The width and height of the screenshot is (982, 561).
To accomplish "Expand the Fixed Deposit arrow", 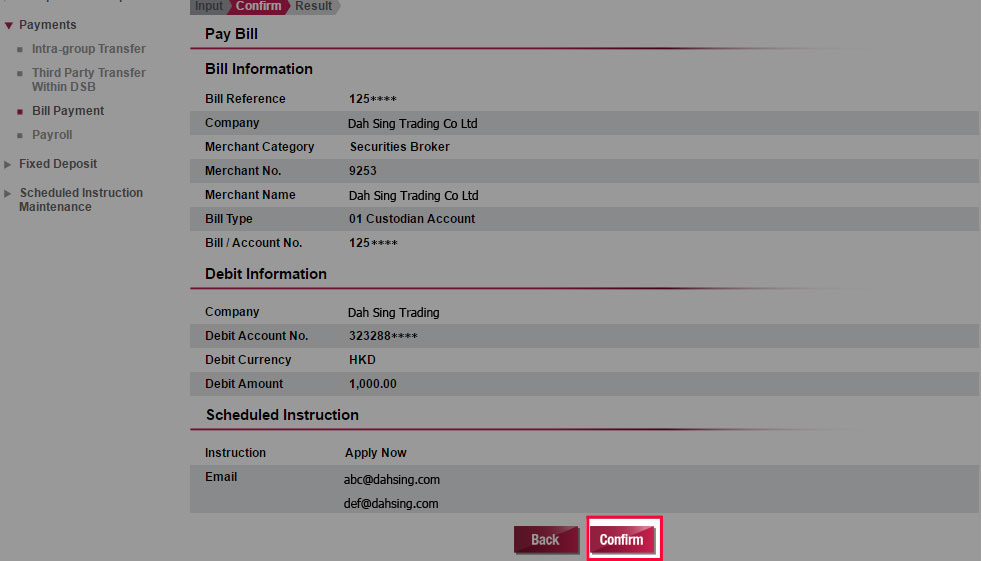I will point(8,165).
